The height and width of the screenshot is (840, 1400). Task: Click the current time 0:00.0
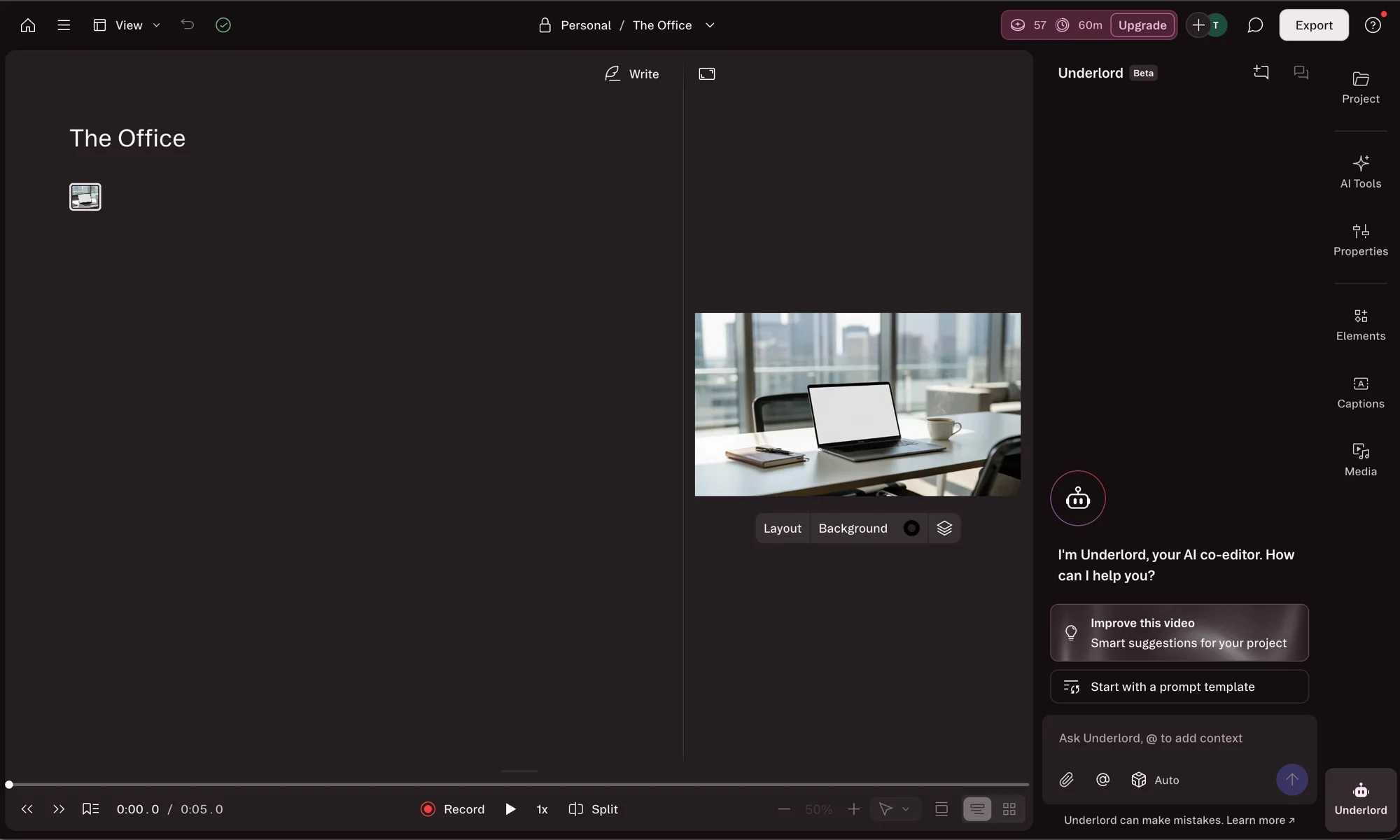click(x=138, y=809)
